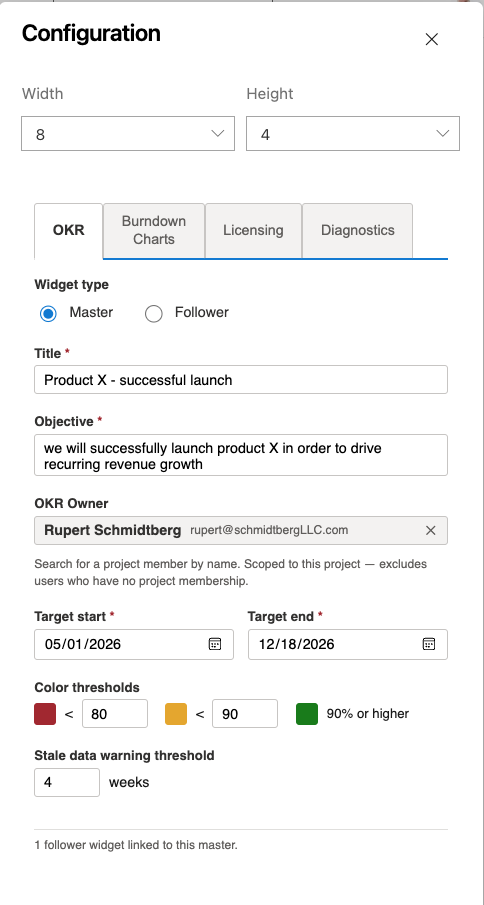The image size is (484, 905).
Task: Expand the Width dropdown
Action: (128, 134)
